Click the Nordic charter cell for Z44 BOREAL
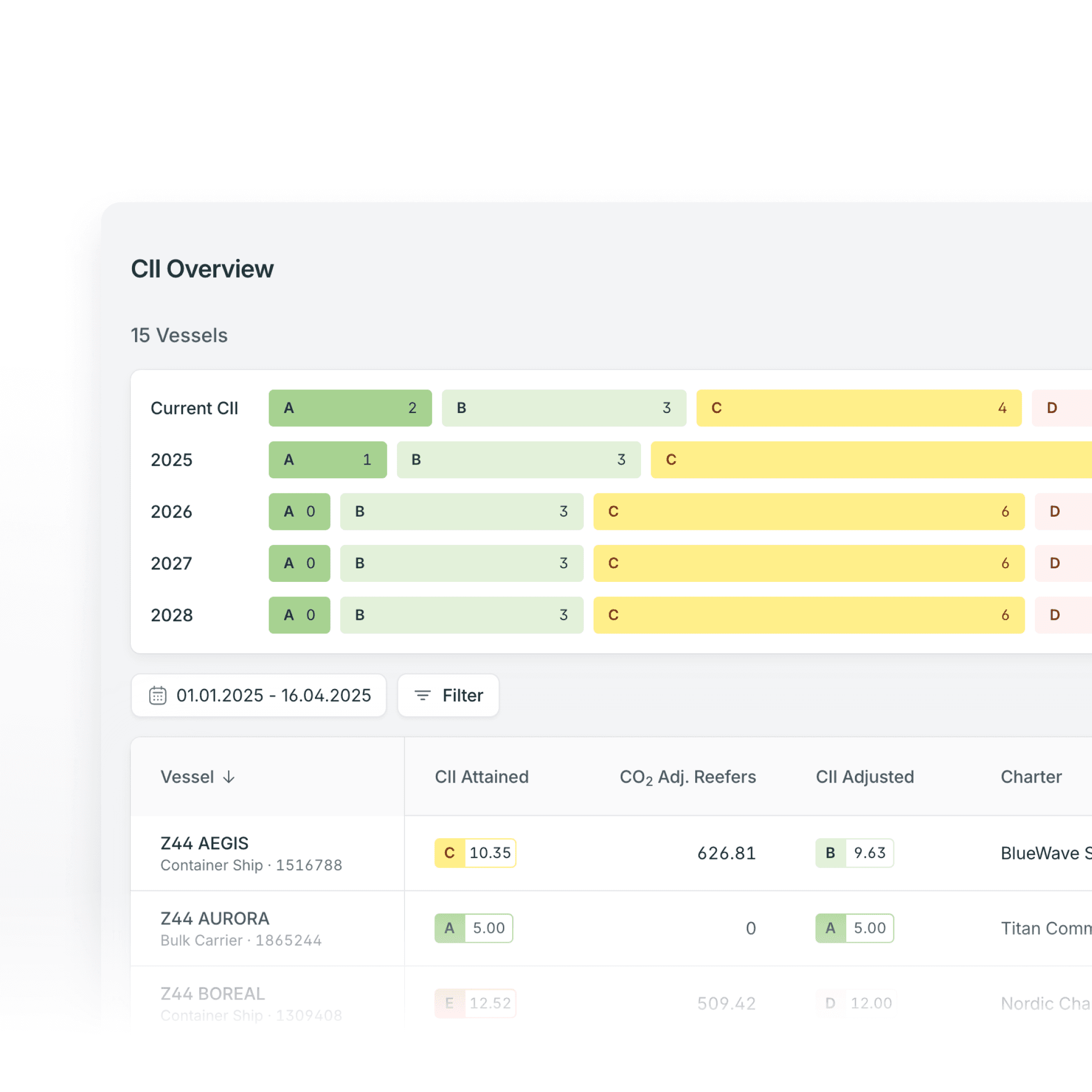The image size is (1092, 1092). pos(1046,1003)
